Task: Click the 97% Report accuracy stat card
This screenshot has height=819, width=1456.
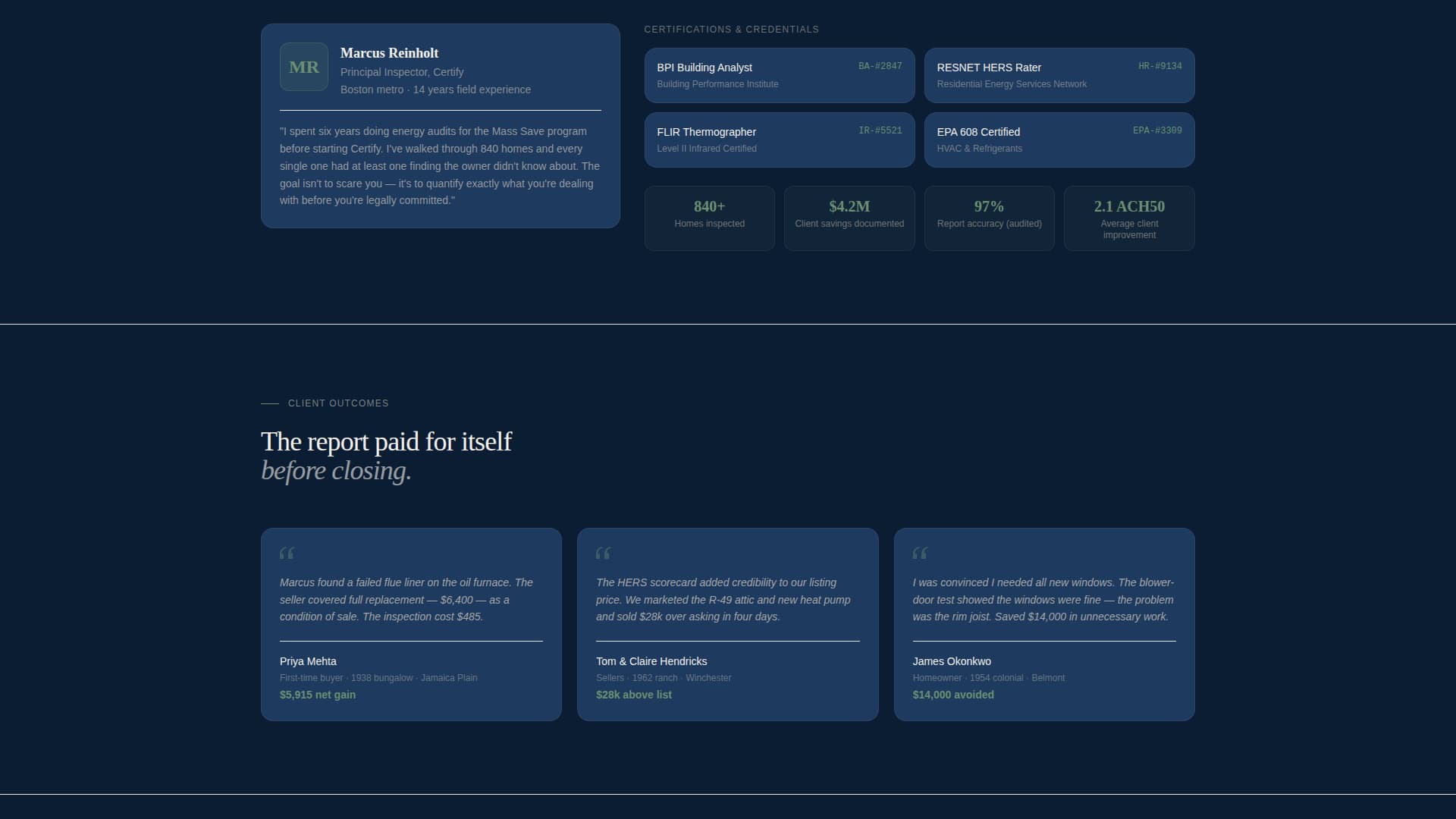Action: click(x=990, y=218)
